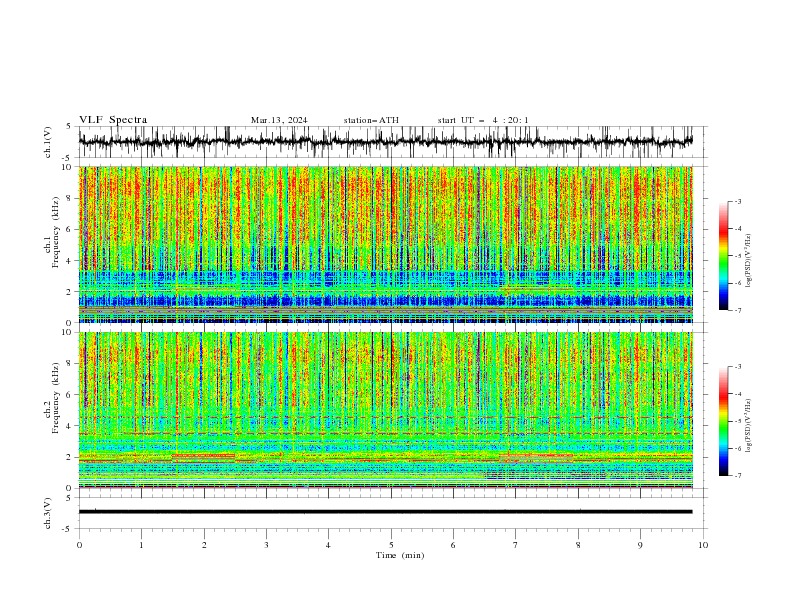Image resolution: width=792 pixels, height=612 pixels.
Task: Click the time axis tick label '10'
Action: click(x=703, y=545)
